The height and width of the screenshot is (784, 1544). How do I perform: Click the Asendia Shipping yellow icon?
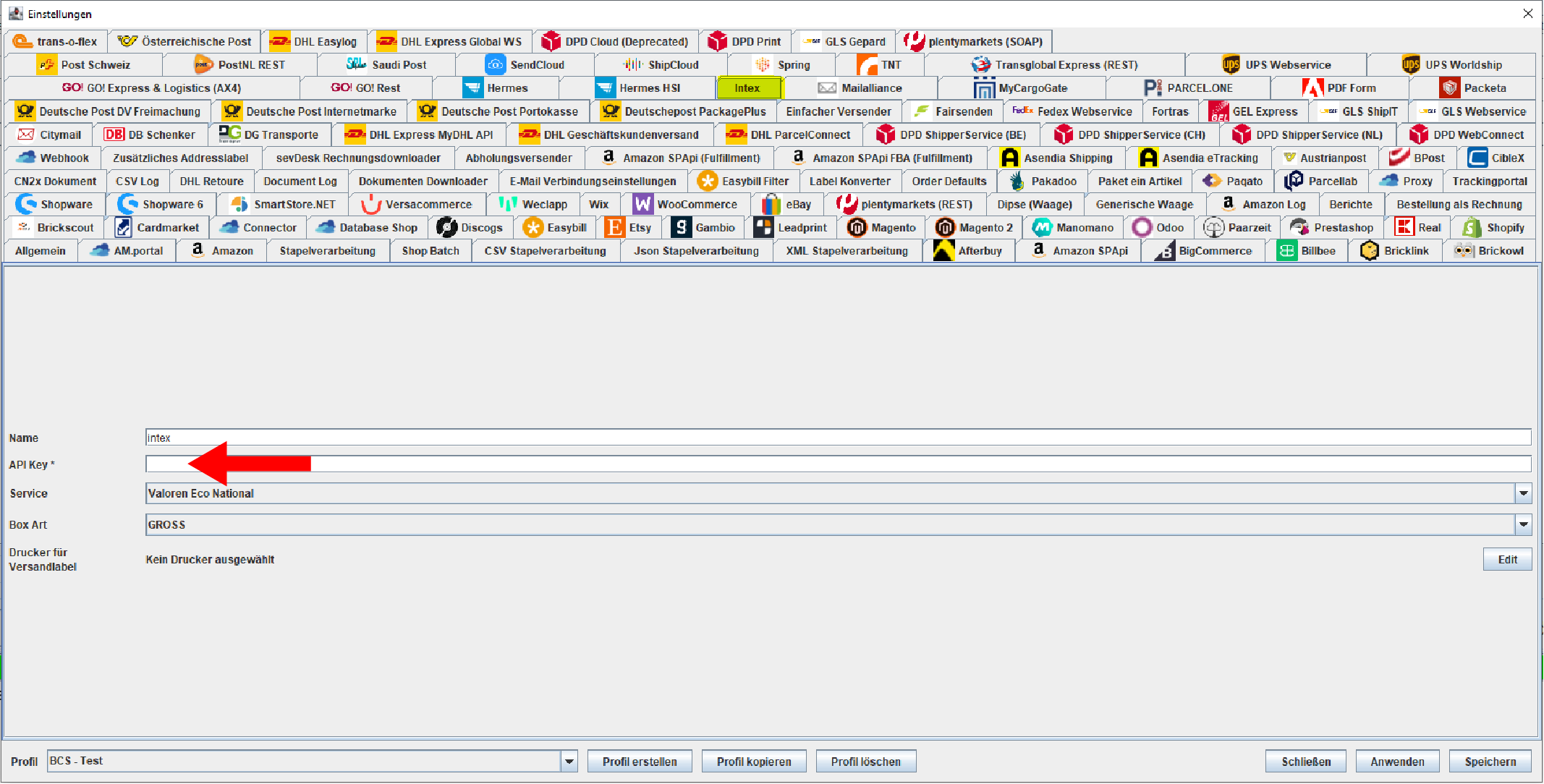(x=1010, y=157)
